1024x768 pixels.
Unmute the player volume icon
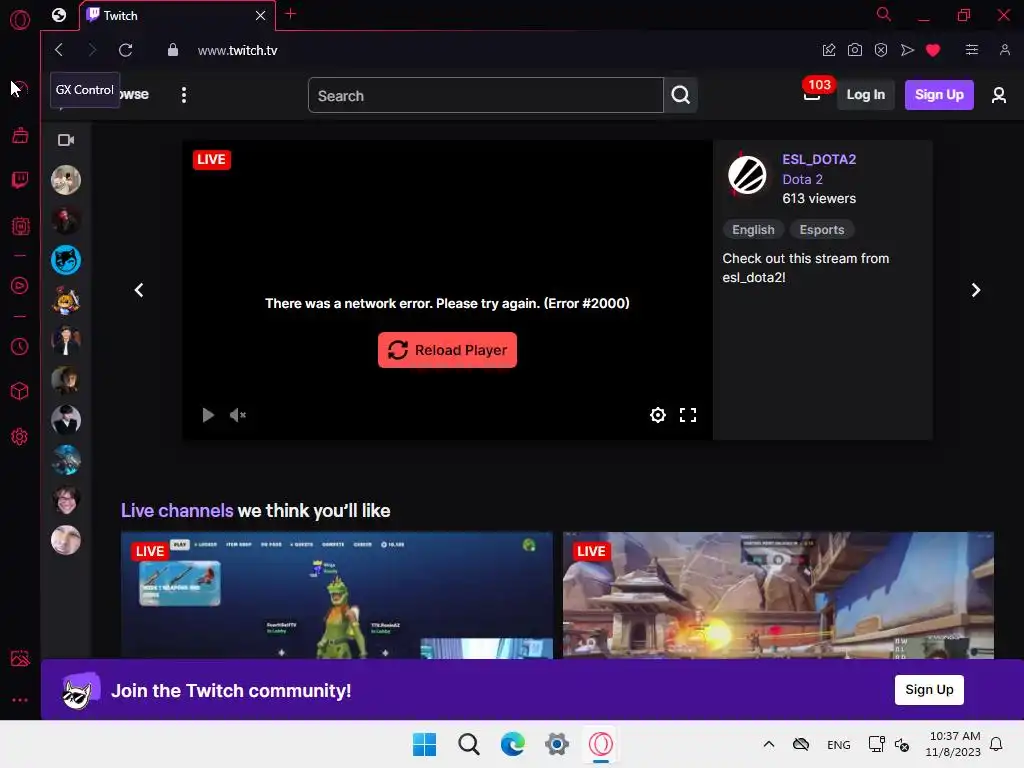pos(238,415)
